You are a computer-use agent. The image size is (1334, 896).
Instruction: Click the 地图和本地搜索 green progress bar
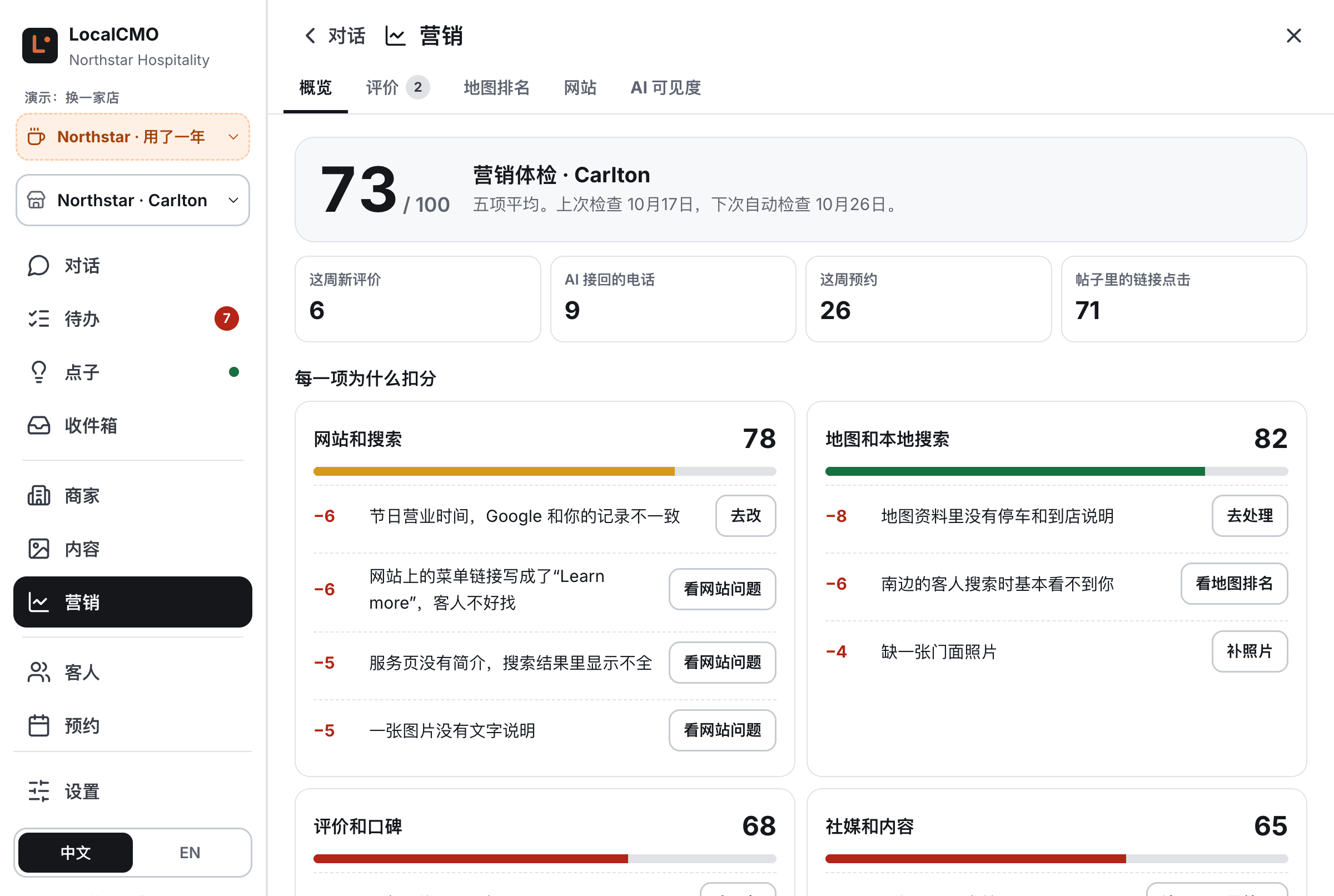[x=1056, y=471]
